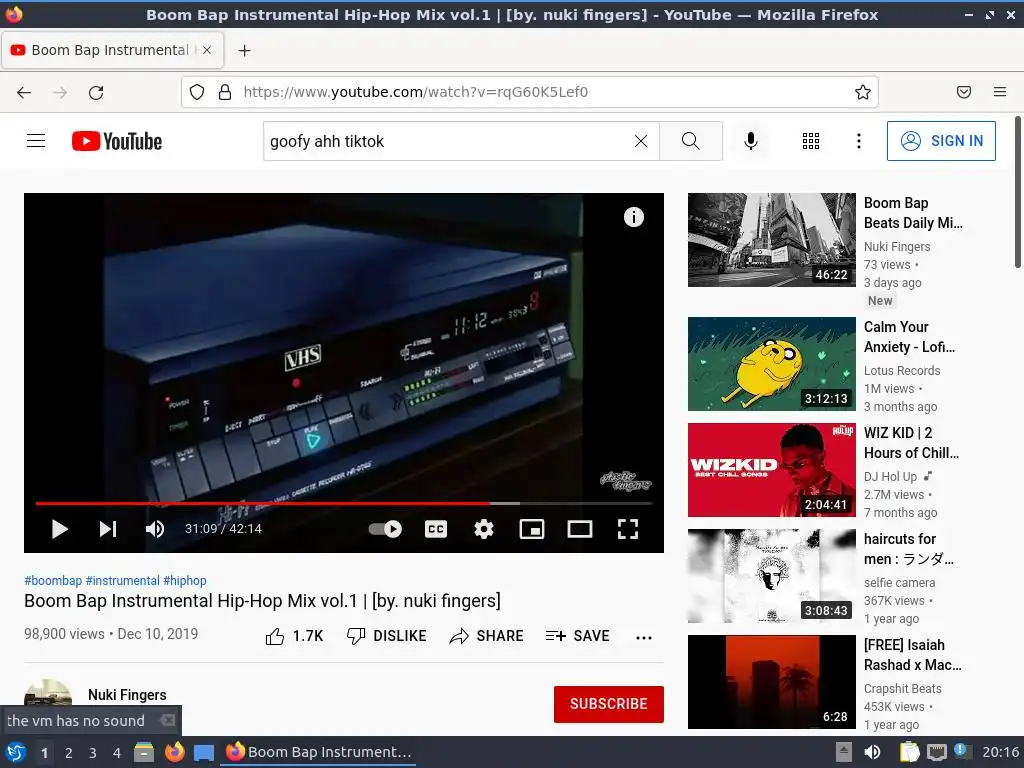This screenshot has width=1024, height=768.
Task: Toggle the autoplay switch
Action: (385, 529)
